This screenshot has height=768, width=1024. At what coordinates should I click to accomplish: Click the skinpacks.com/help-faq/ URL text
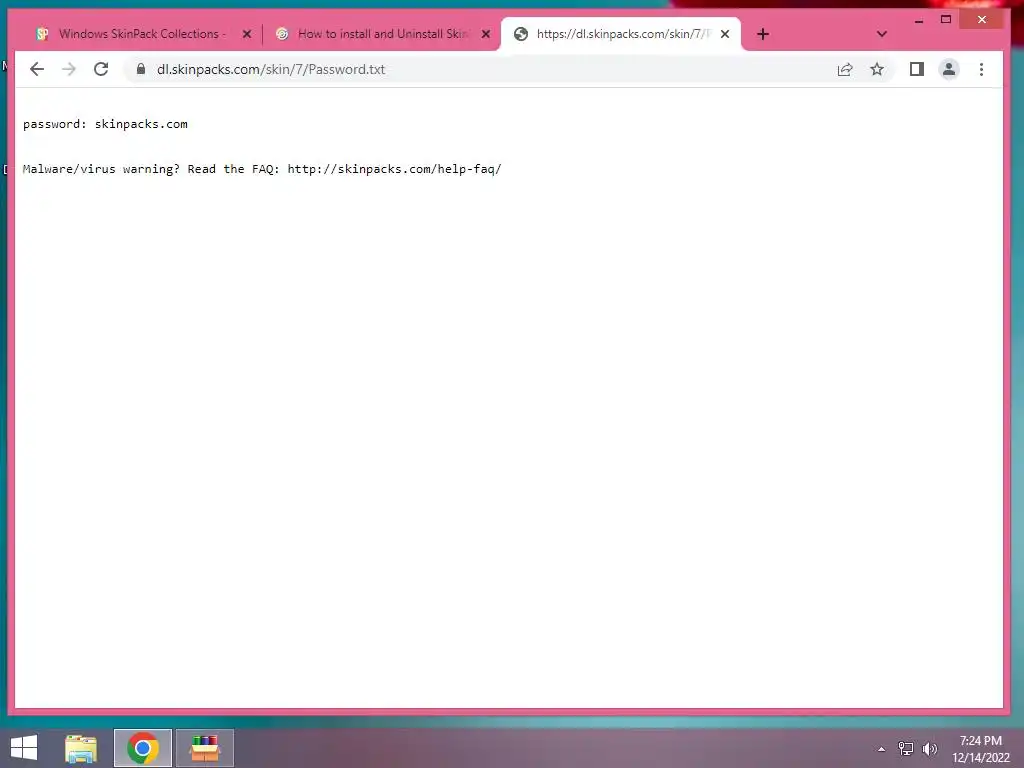394,169
